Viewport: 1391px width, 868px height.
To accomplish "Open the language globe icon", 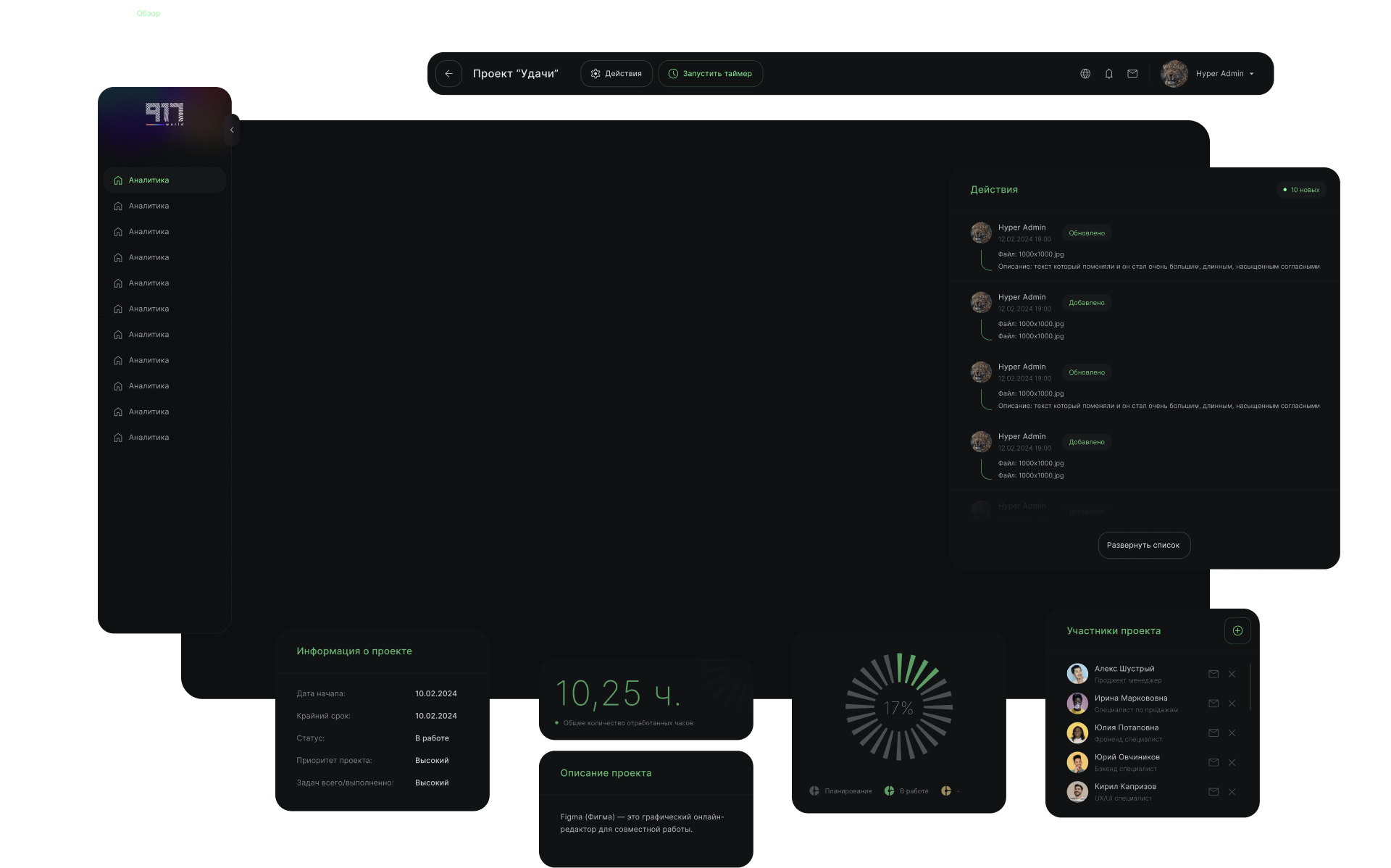I will point(1085,74).
